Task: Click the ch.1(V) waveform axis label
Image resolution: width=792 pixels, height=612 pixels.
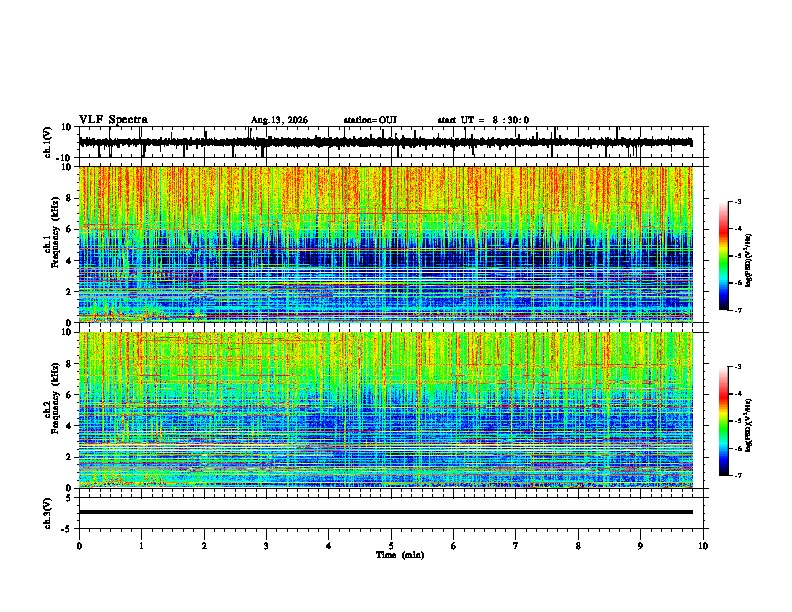Action: tap(48, 142)
